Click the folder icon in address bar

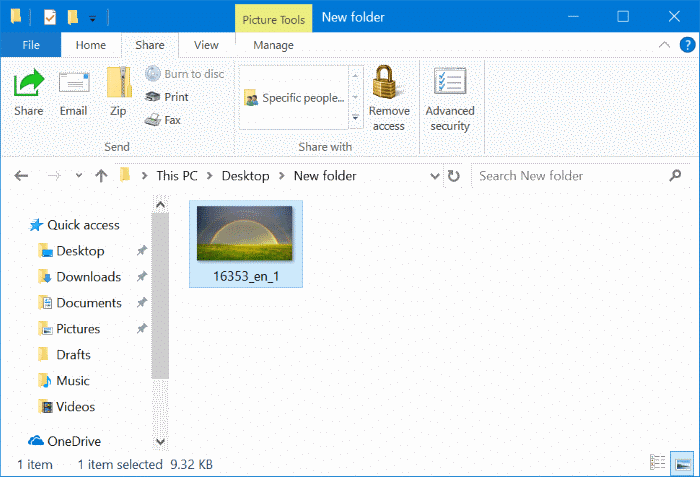(x=125, y=175)
